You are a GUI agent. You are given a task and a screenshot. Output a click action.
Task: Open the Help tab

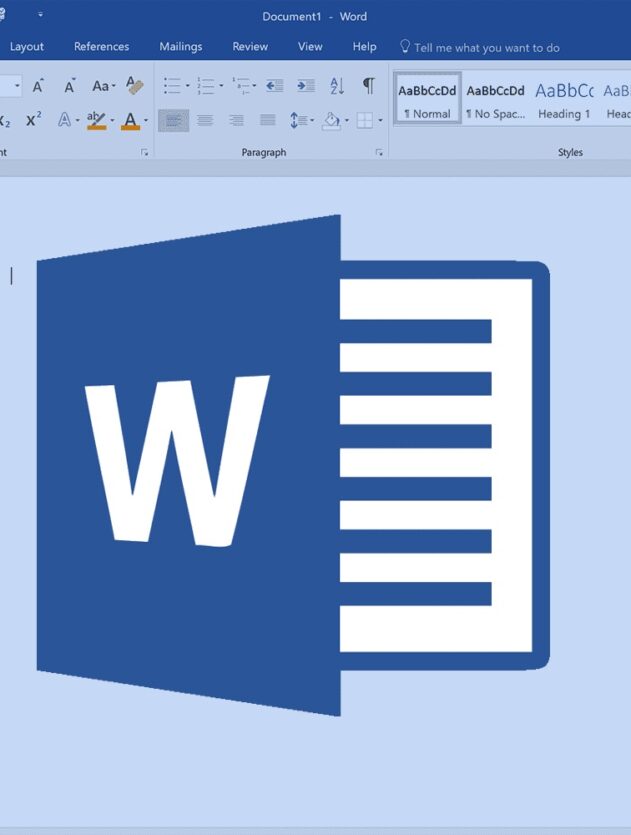pos(364,47)
